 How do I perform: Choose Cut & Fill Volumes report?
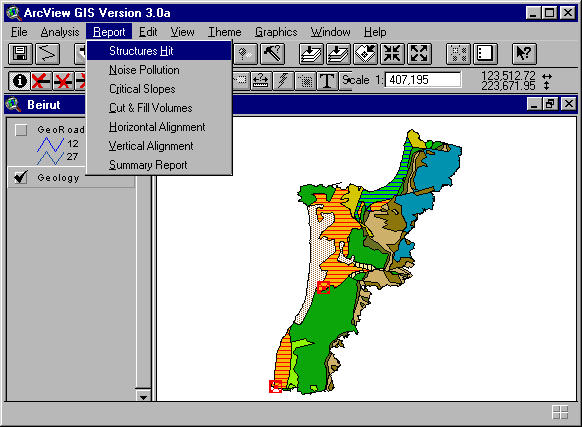click(159, 108)
